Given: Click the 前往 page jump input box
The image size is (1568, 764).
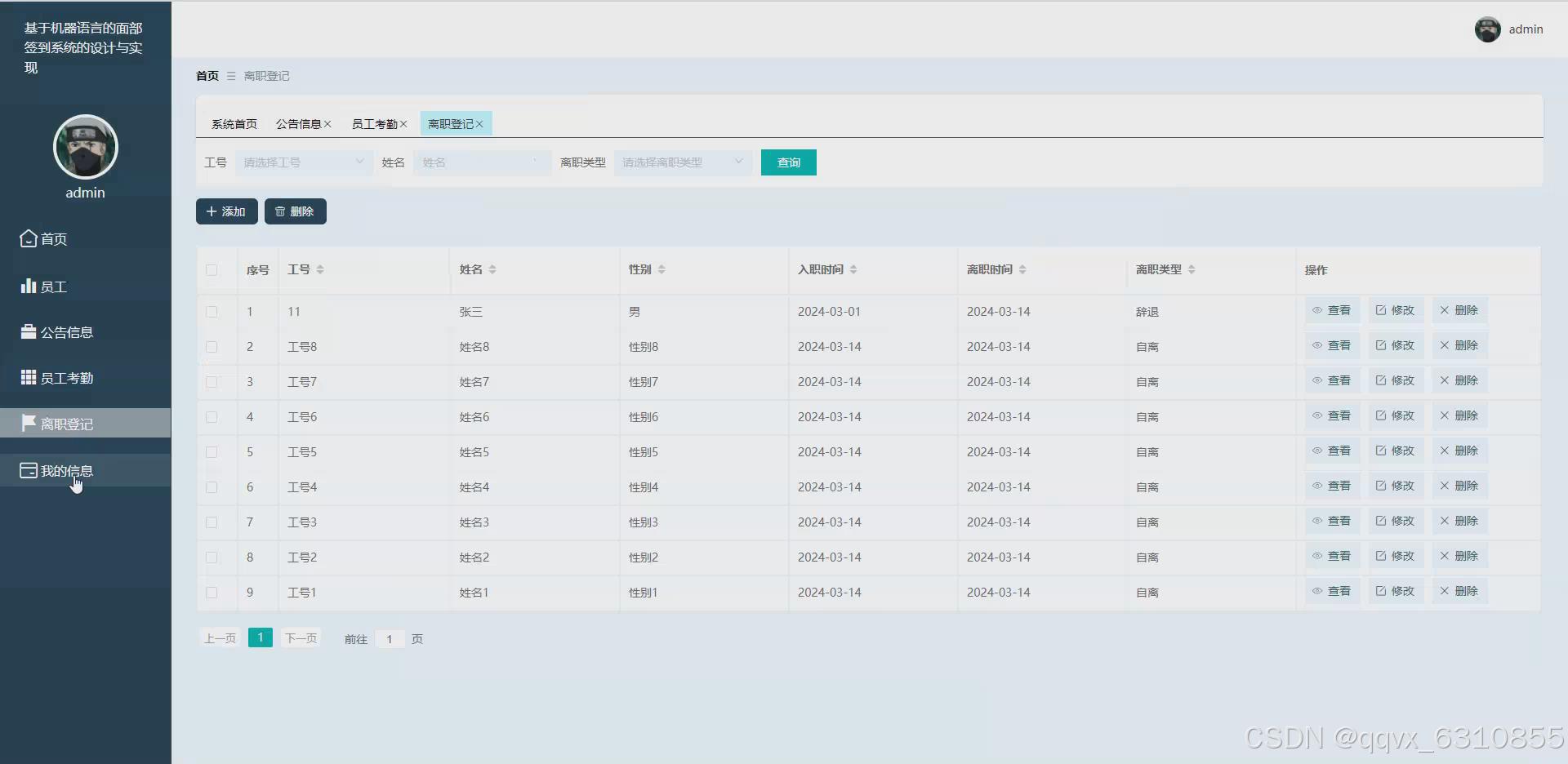Looking at the screenshot, I should (x=390, y=639).
